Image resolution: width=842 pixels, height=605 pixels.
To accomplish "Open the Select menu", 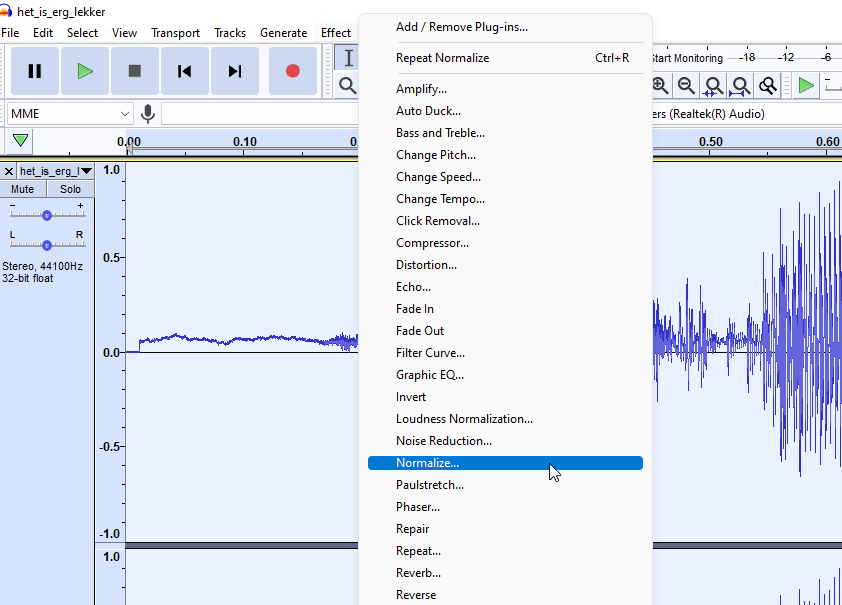I will [x=82, y=33].
